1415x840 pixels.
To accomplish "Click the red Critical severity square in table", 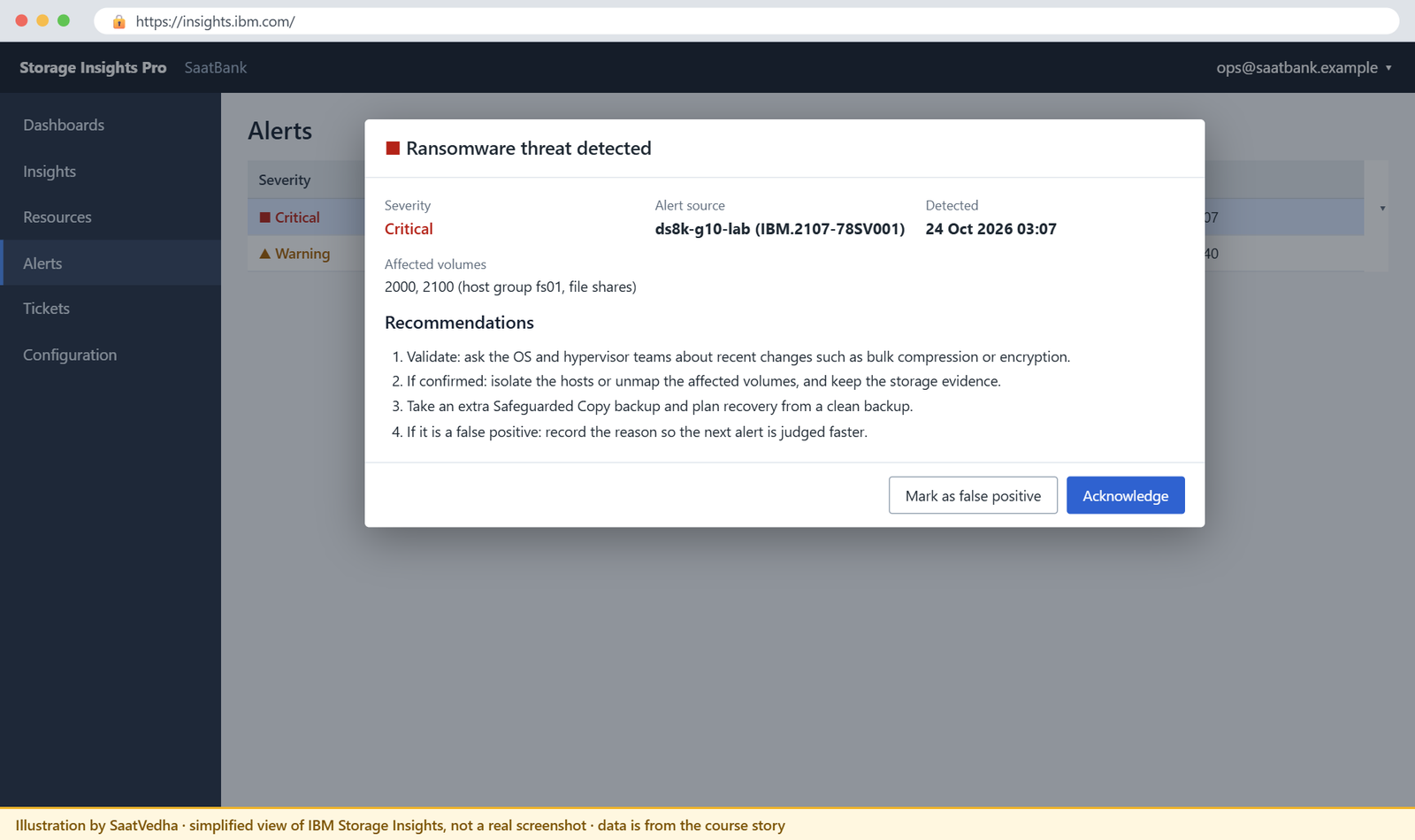I will pyautogui.click(x=264, y=218).
